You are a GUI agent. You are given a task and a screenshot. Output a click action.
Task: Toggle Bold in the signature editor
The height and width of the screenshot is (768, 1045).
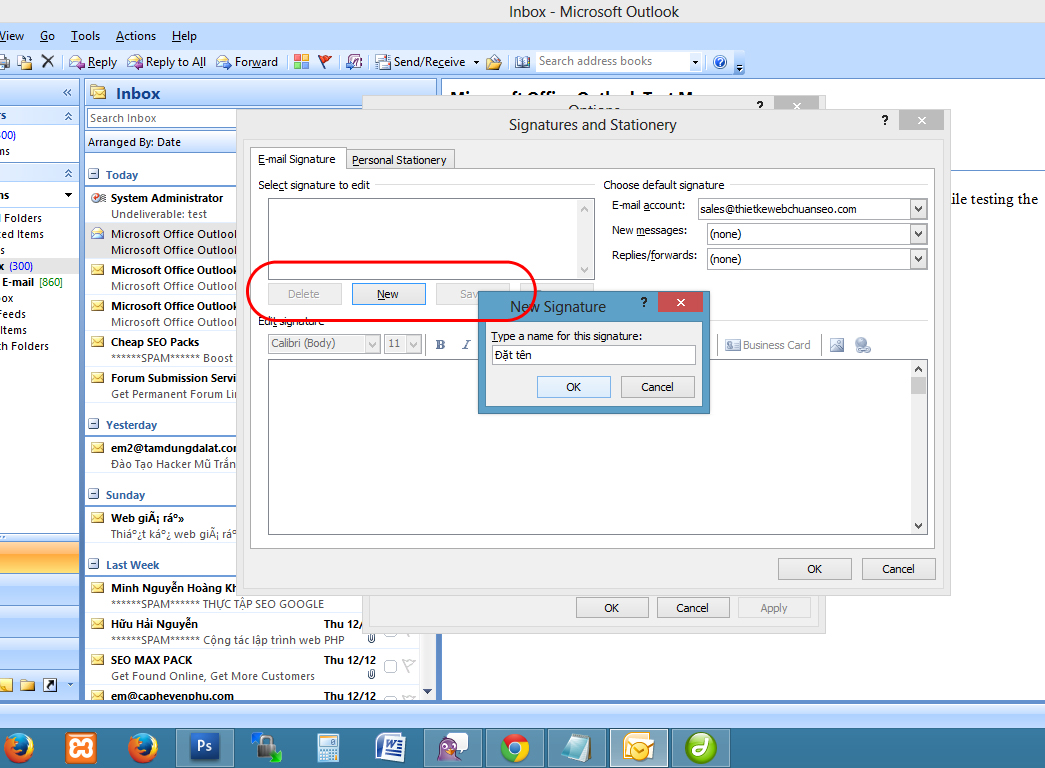tap(441, 345)
